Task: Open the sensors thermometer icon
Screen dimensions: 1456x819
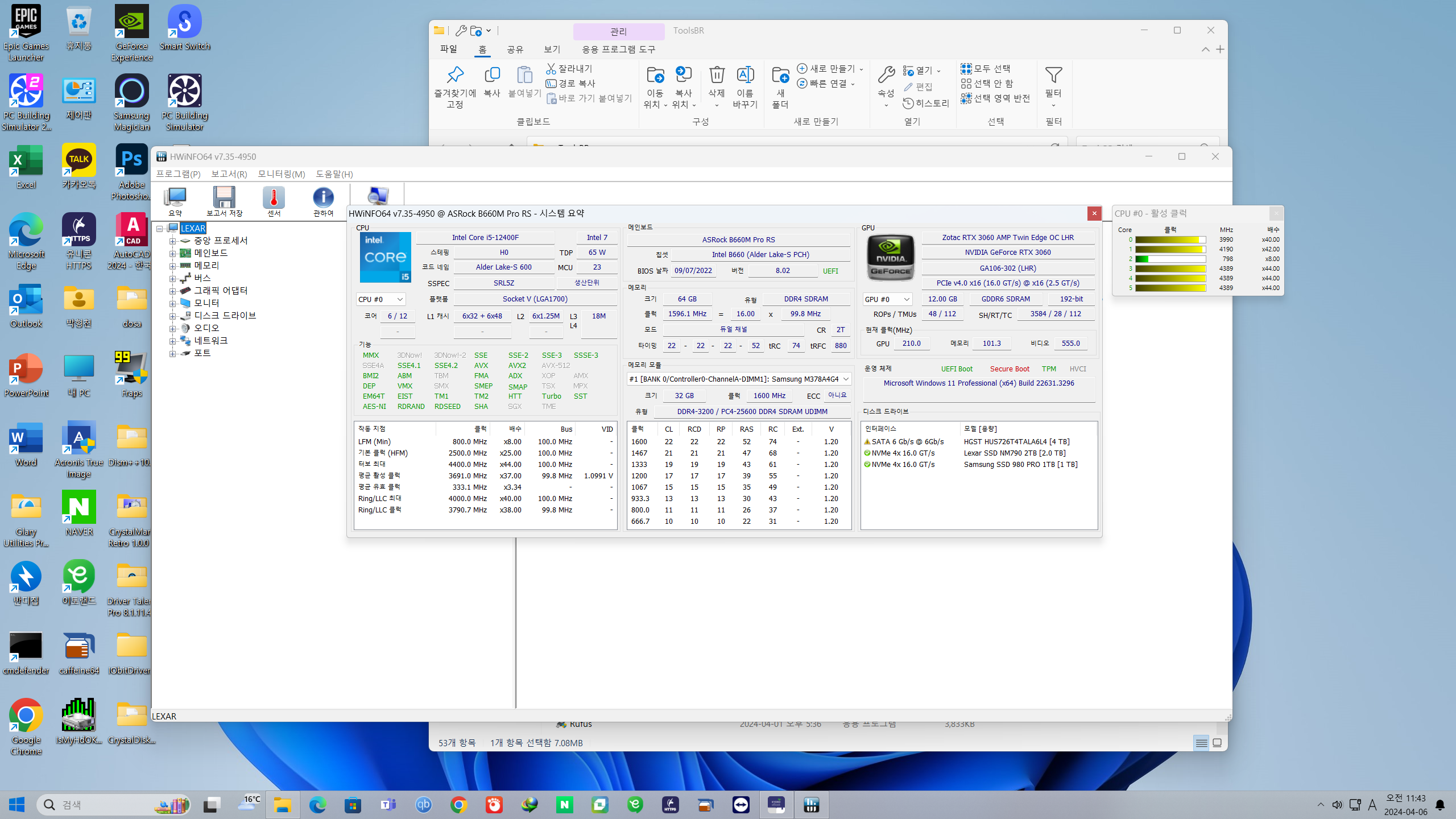Action: tap(274, 201)
